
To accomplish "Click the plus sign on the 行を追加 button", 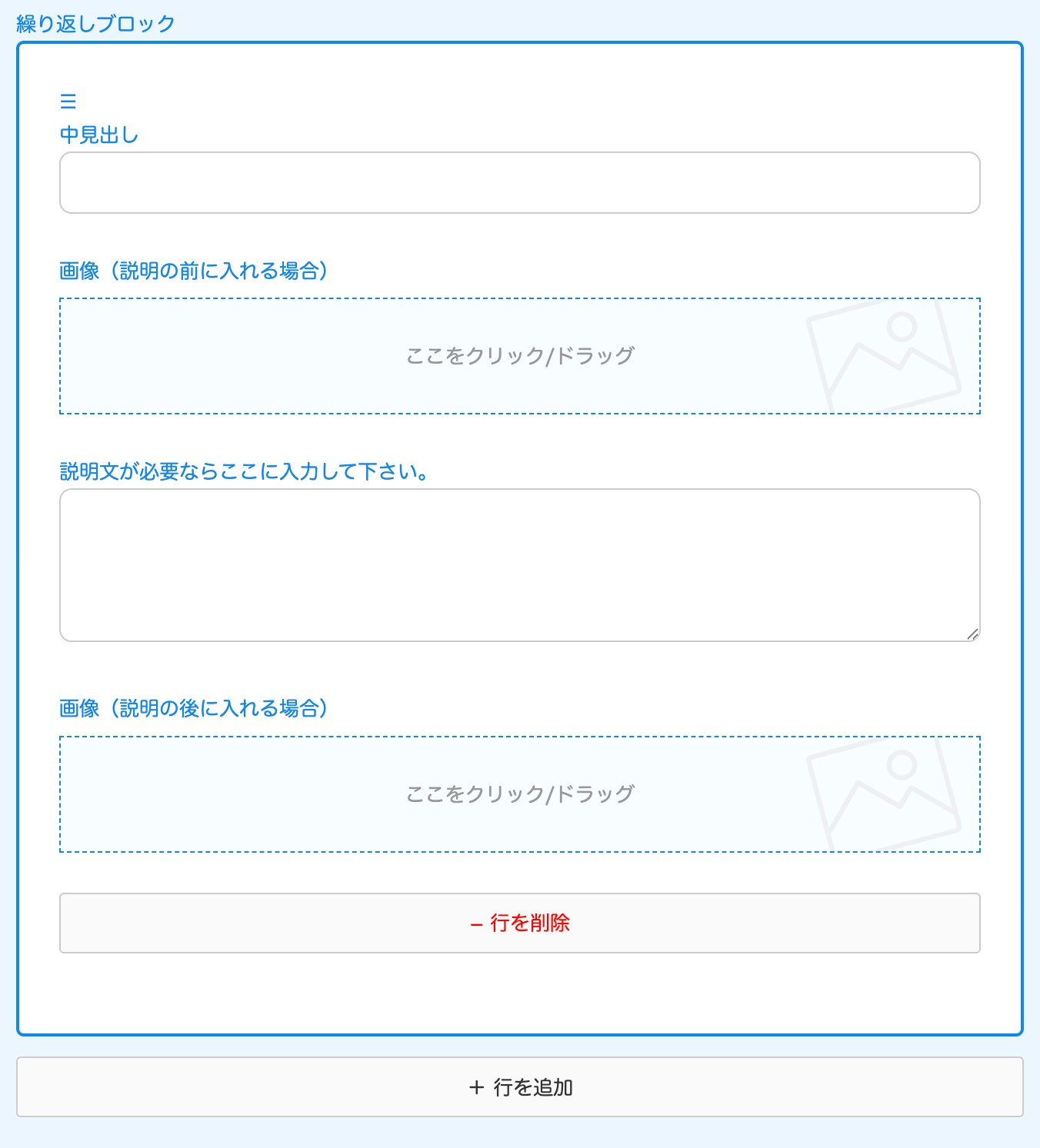I will [x=477, y=1087].
